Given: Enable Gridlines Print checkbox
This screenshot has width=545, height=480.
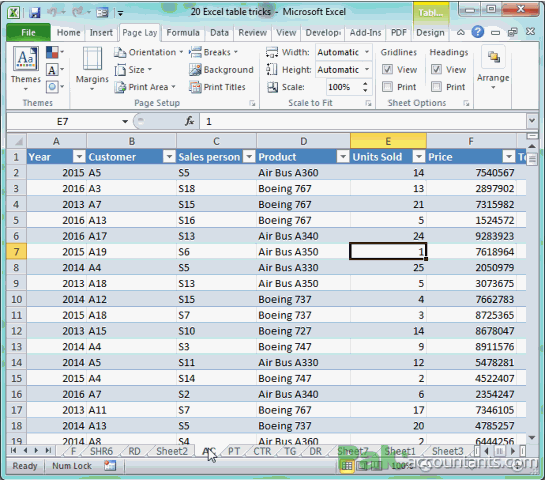Looking at the screenshot, I should click(387, 87).
